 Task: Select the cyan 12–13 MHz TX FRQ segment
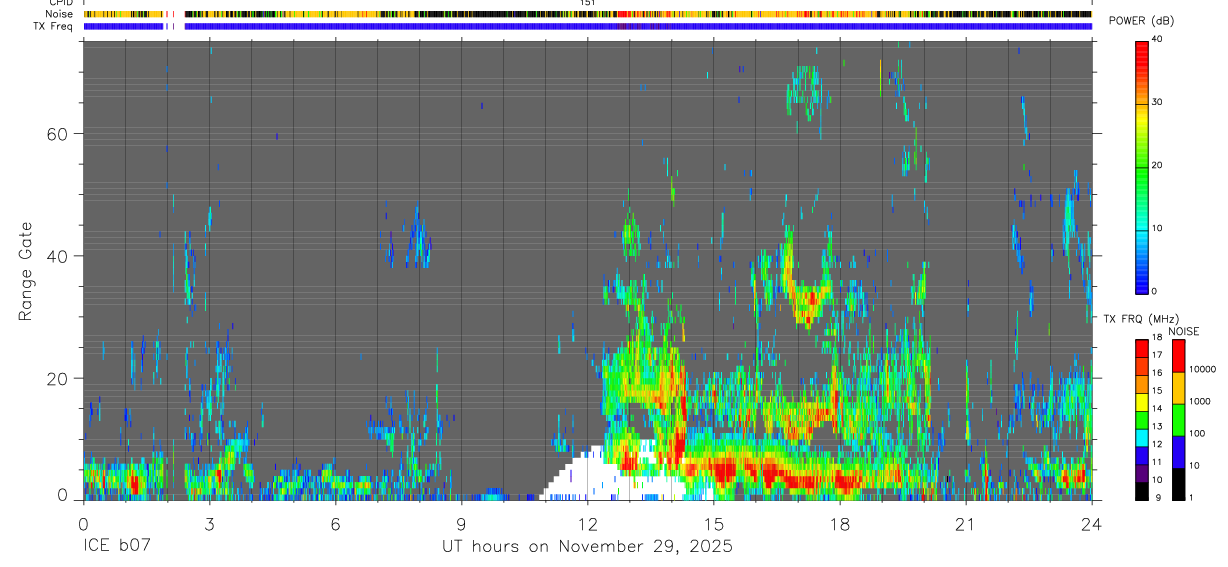[1142, 436]
